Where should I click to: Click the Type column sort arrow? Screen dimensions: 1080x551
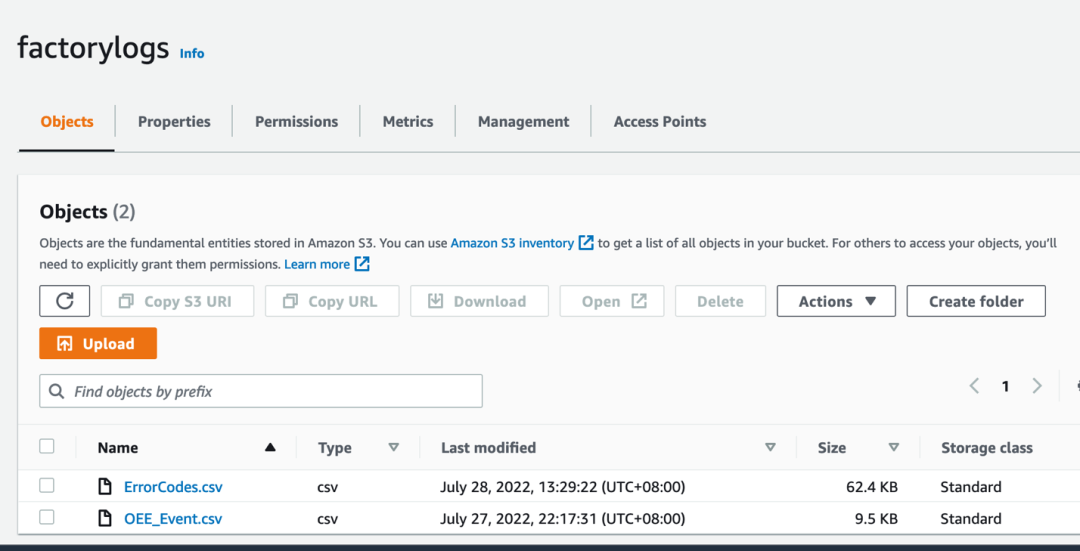click(393, 448)
